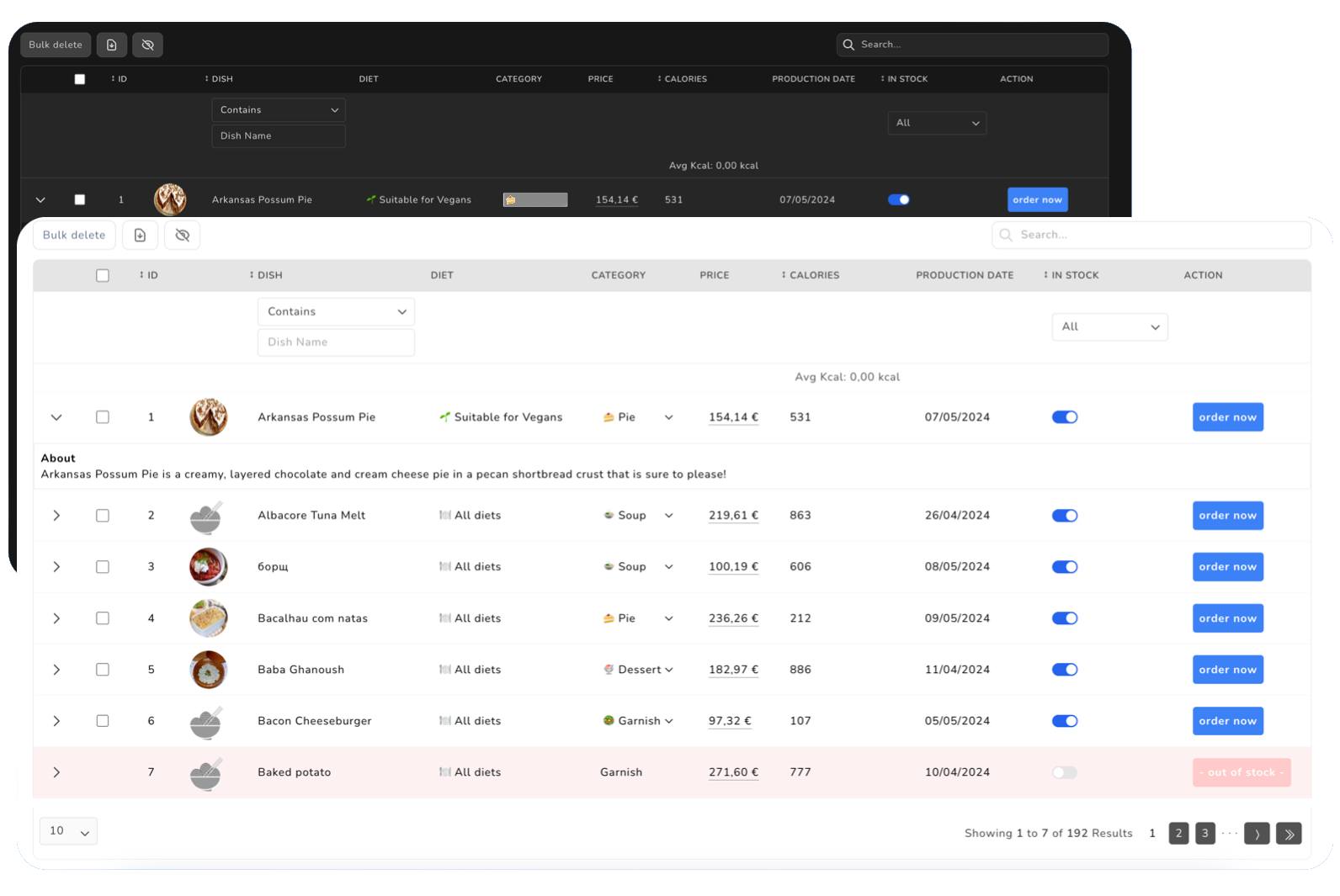
Task: Jump to last page double-arrow
Action: [1289, 834]
